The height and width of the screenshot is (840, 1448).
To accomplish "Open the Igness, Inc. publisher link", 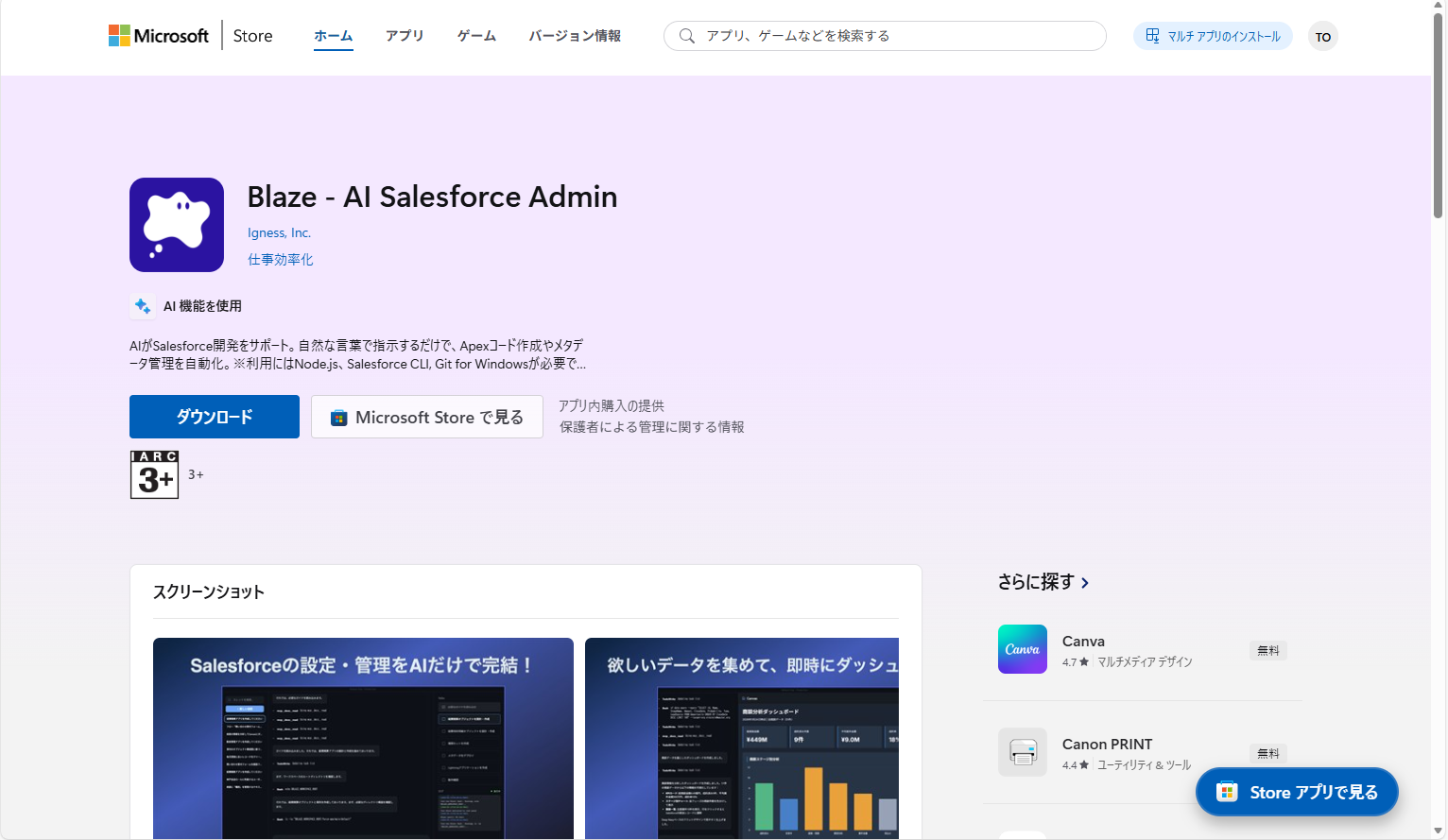I will 279,233.
